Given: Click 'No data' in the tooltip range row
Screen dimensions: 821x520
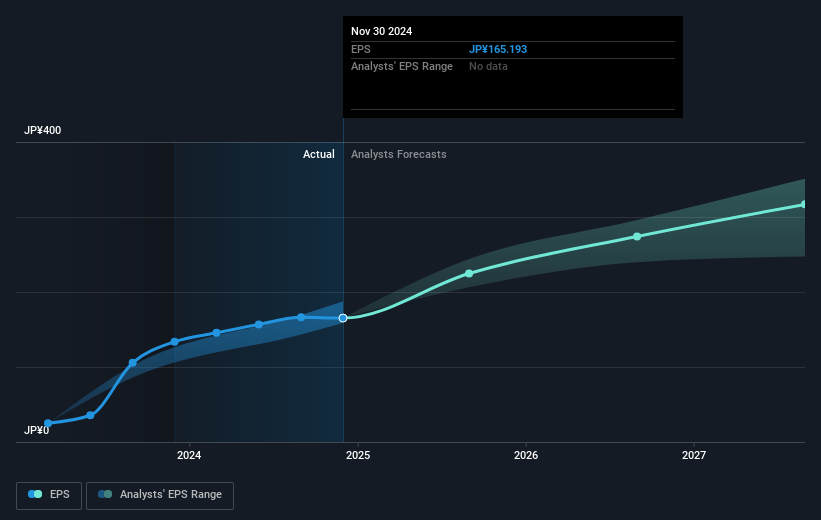Looking at the screenshot, I should pos(488,67).
